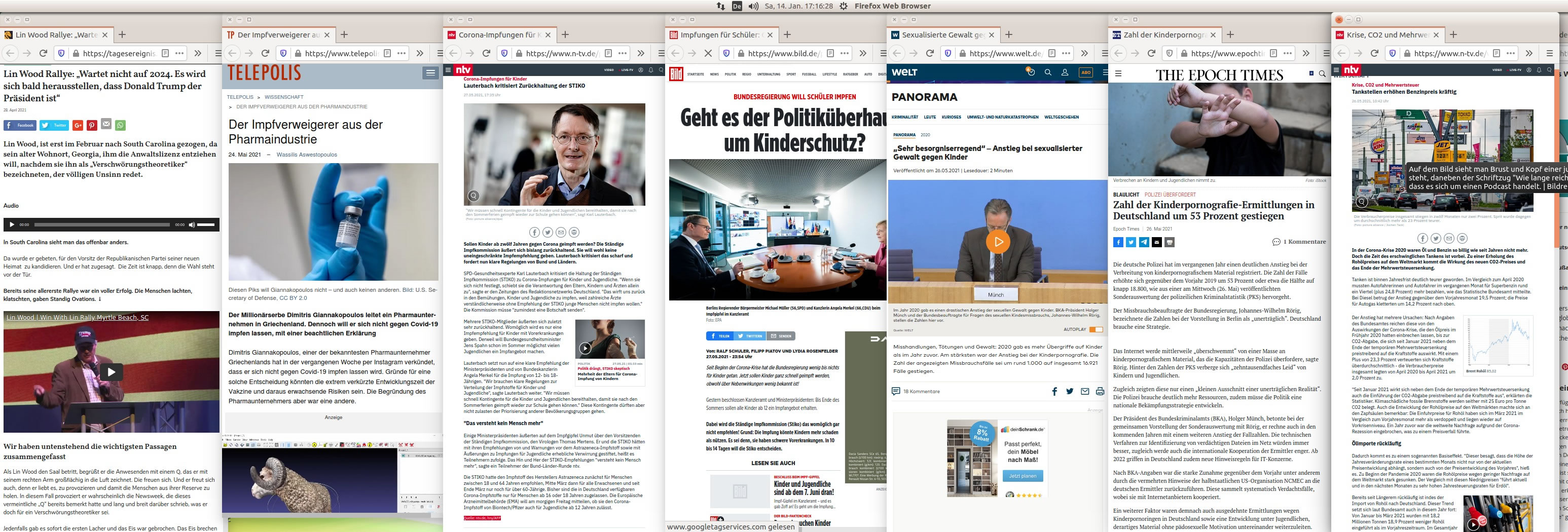
Task: Open 18 Kommentare on the Welt article
Action: click(x=916, y=391)
